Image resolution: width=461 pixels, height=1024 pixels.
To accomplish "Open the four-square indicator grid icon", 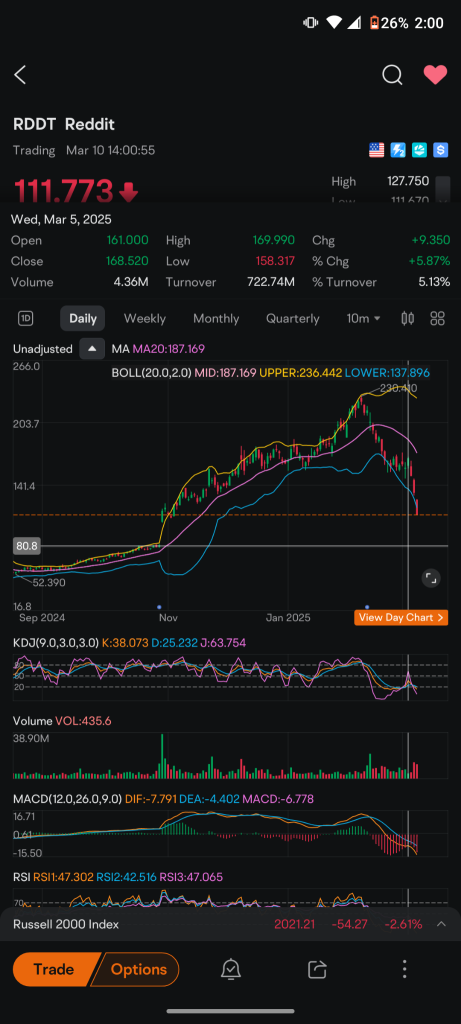I will 437,319.
